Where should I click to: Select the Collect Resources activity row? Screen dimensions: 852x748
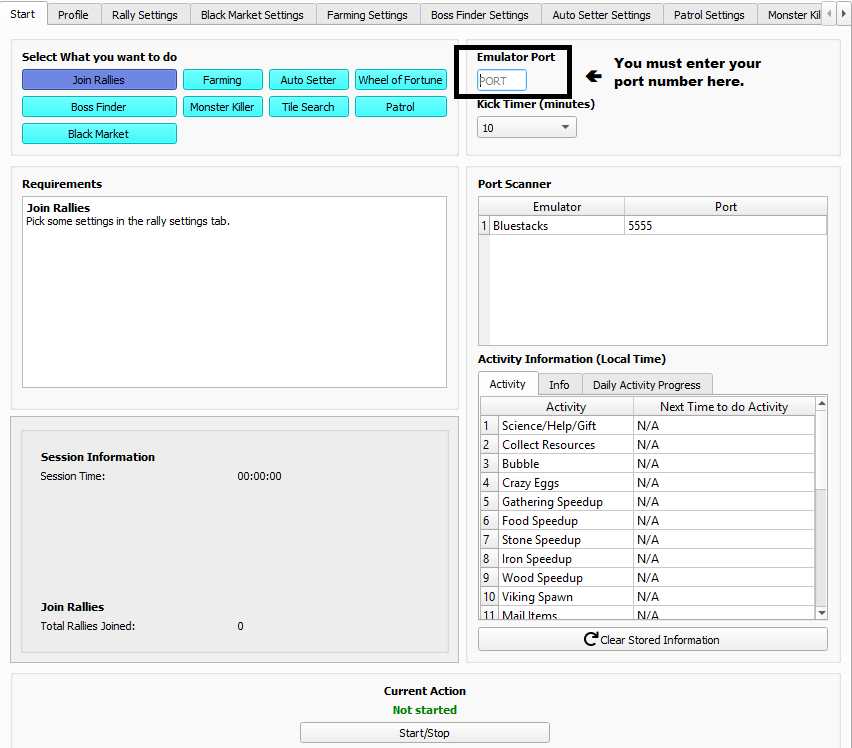click(x=648, y=444)
